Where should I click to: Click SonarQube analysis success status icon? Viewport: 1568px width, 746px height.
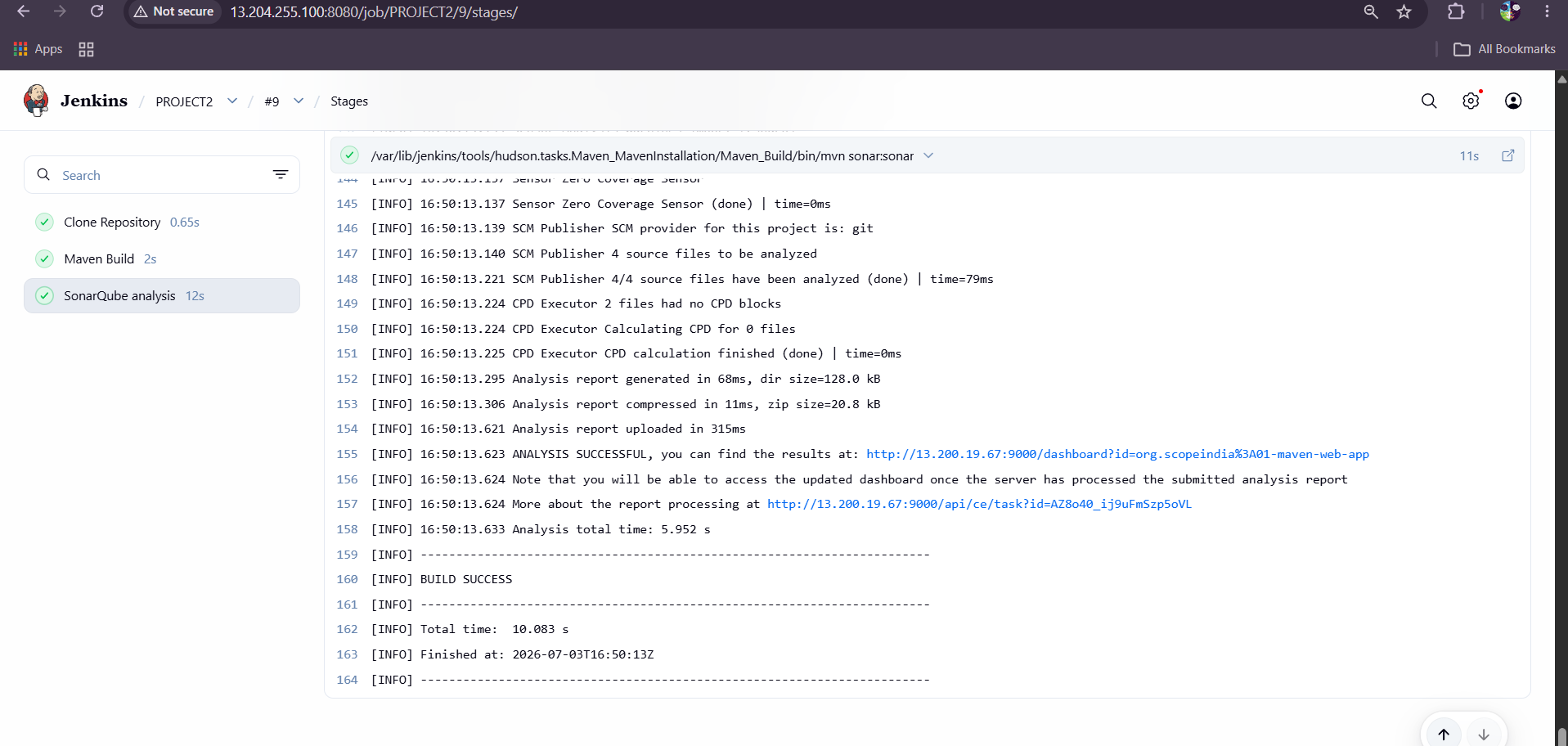[x=45, y=296]
